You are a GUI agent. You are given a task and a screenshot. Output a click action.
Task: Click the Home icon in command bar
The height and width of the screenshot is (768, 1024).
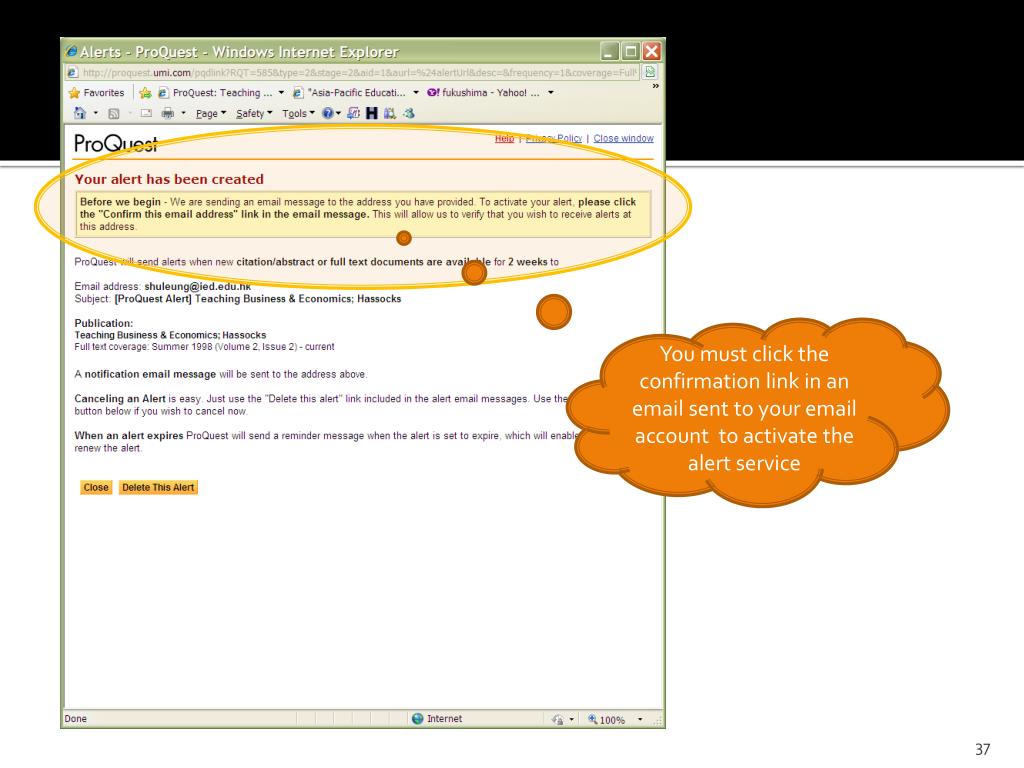click(x=80, y=113)
